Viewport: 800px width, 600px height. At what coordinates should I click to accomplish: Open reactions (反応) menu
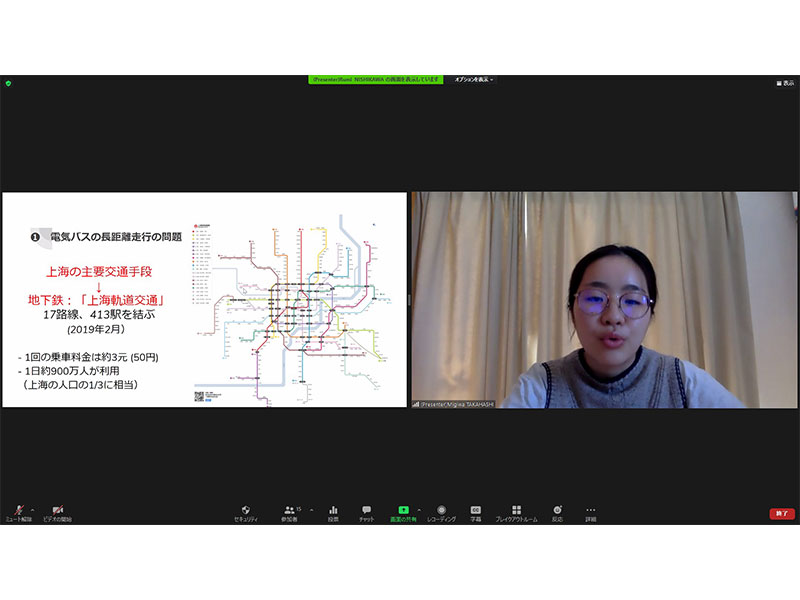click(x=557, y=511)
